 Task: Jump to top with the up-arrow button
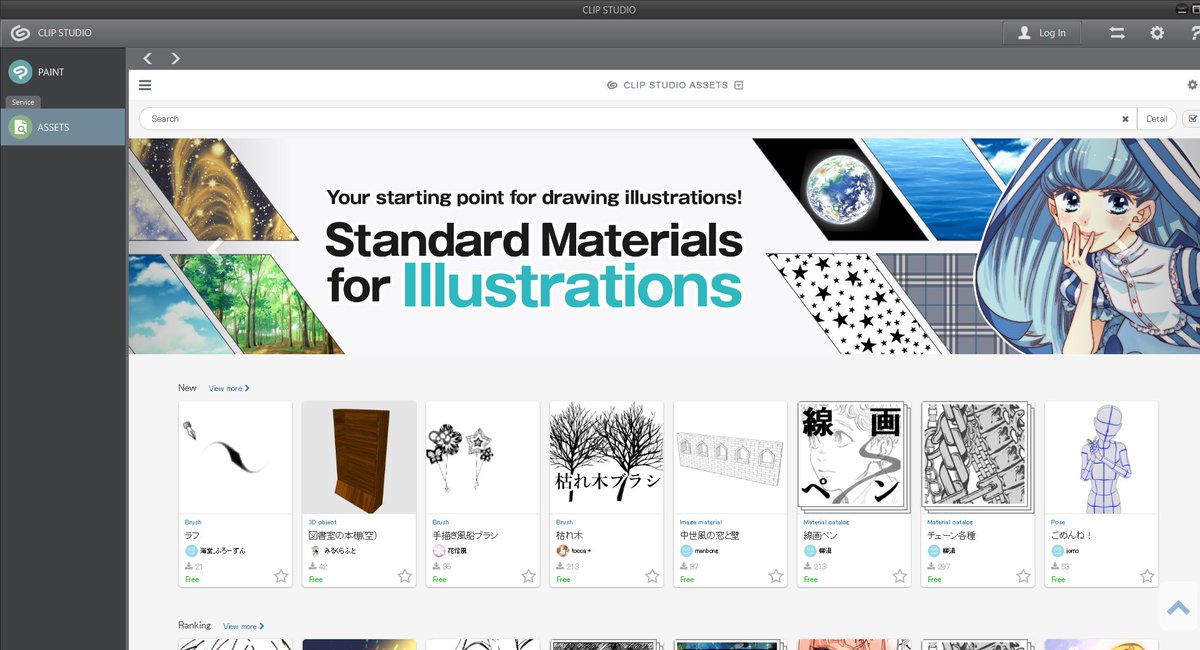(x=1178, y=606)
